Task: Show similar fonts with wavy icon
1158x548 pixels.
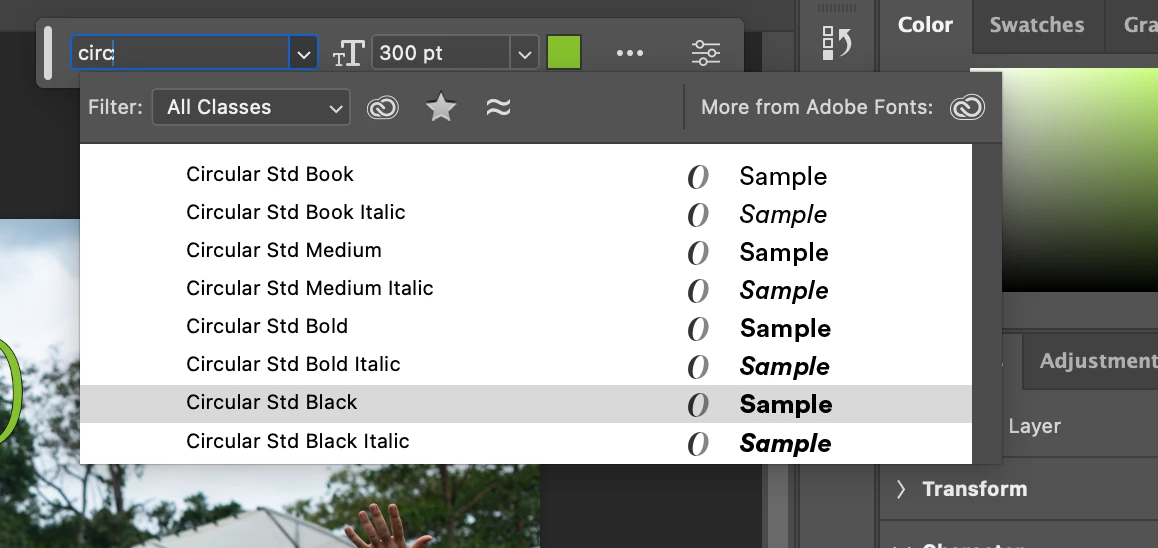Action: click(499, 108)
